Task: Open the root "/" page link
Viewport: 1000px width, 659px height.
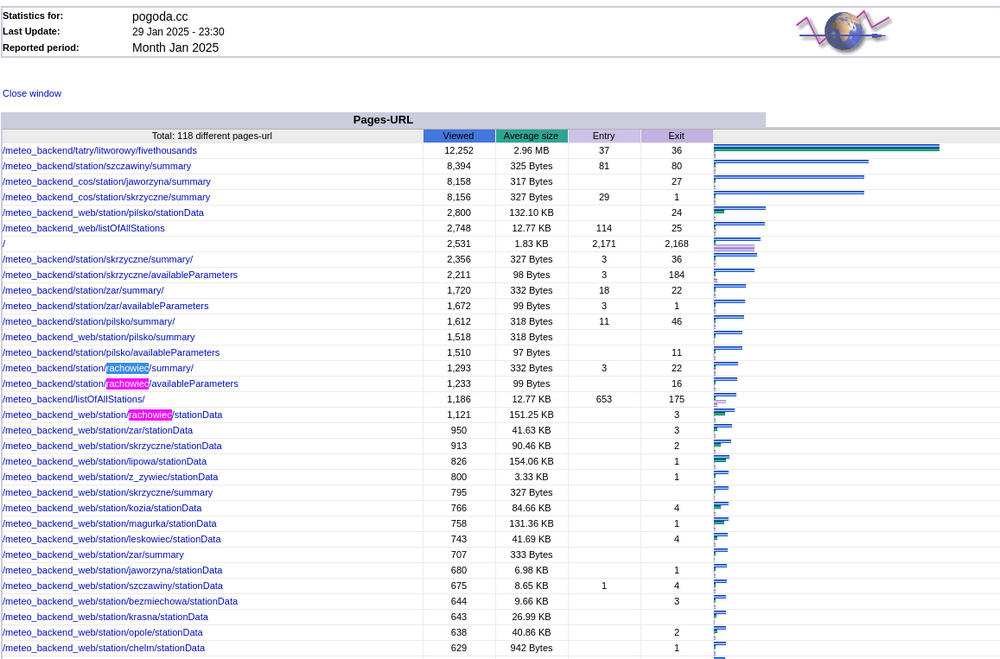Action: pyautogui.click(x=4, y=244)
